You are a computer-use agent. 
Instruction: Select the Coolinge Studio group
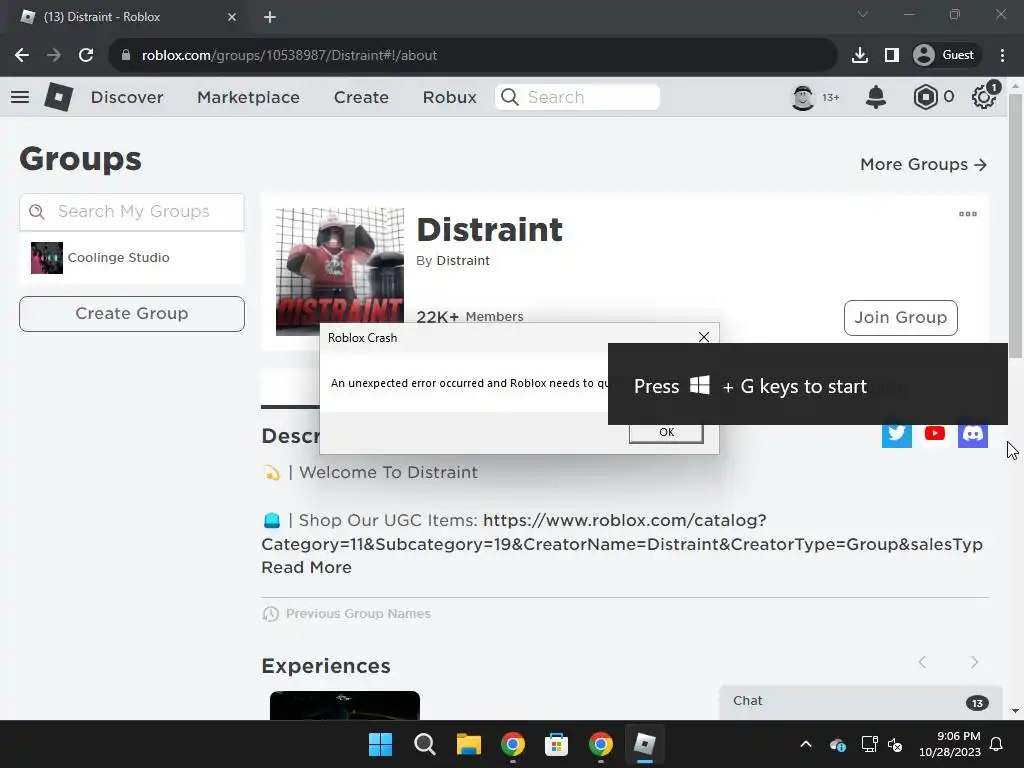132,258
